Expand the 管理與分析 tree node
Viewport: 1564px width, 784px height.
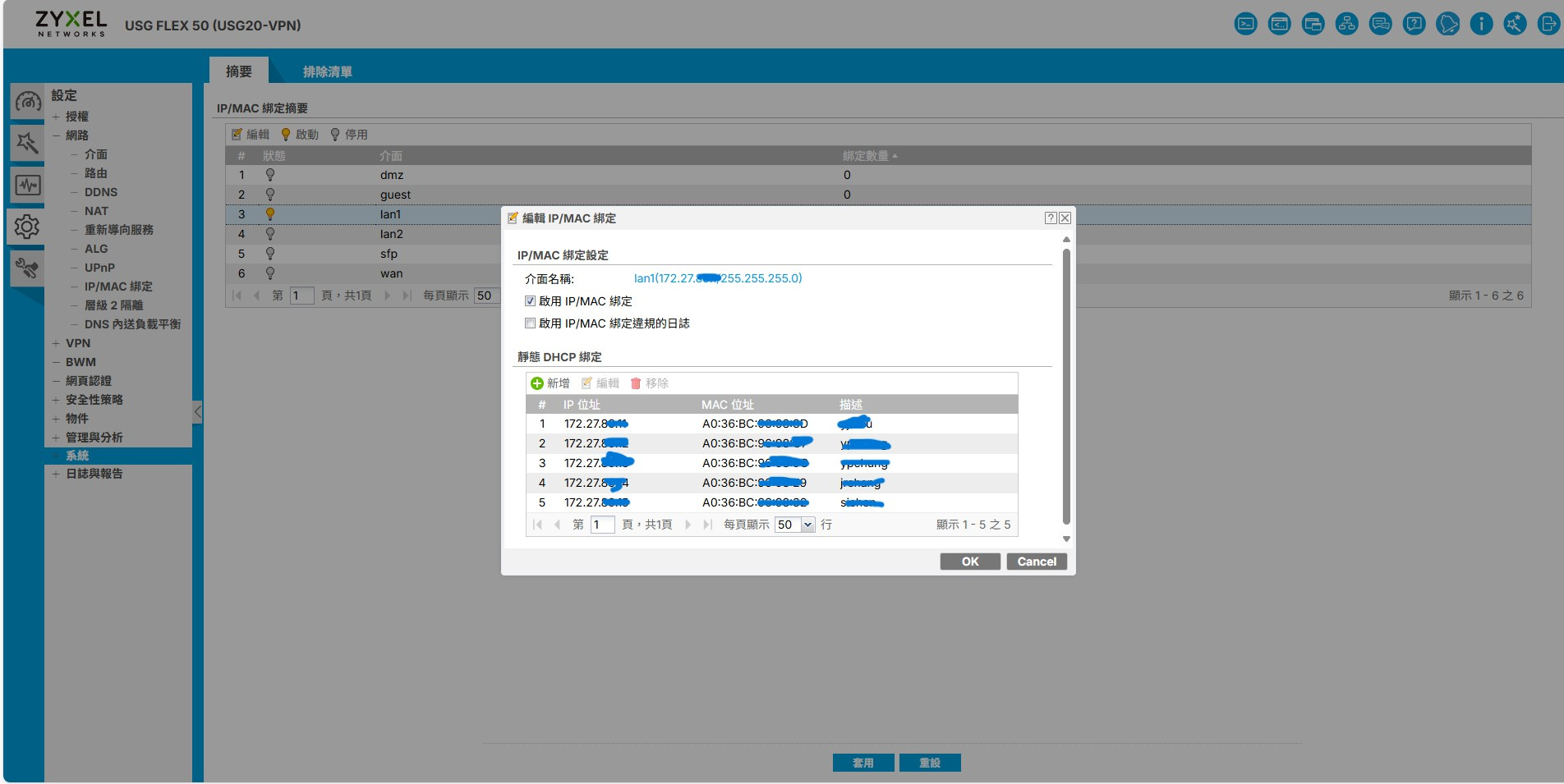tap(56, 438)
